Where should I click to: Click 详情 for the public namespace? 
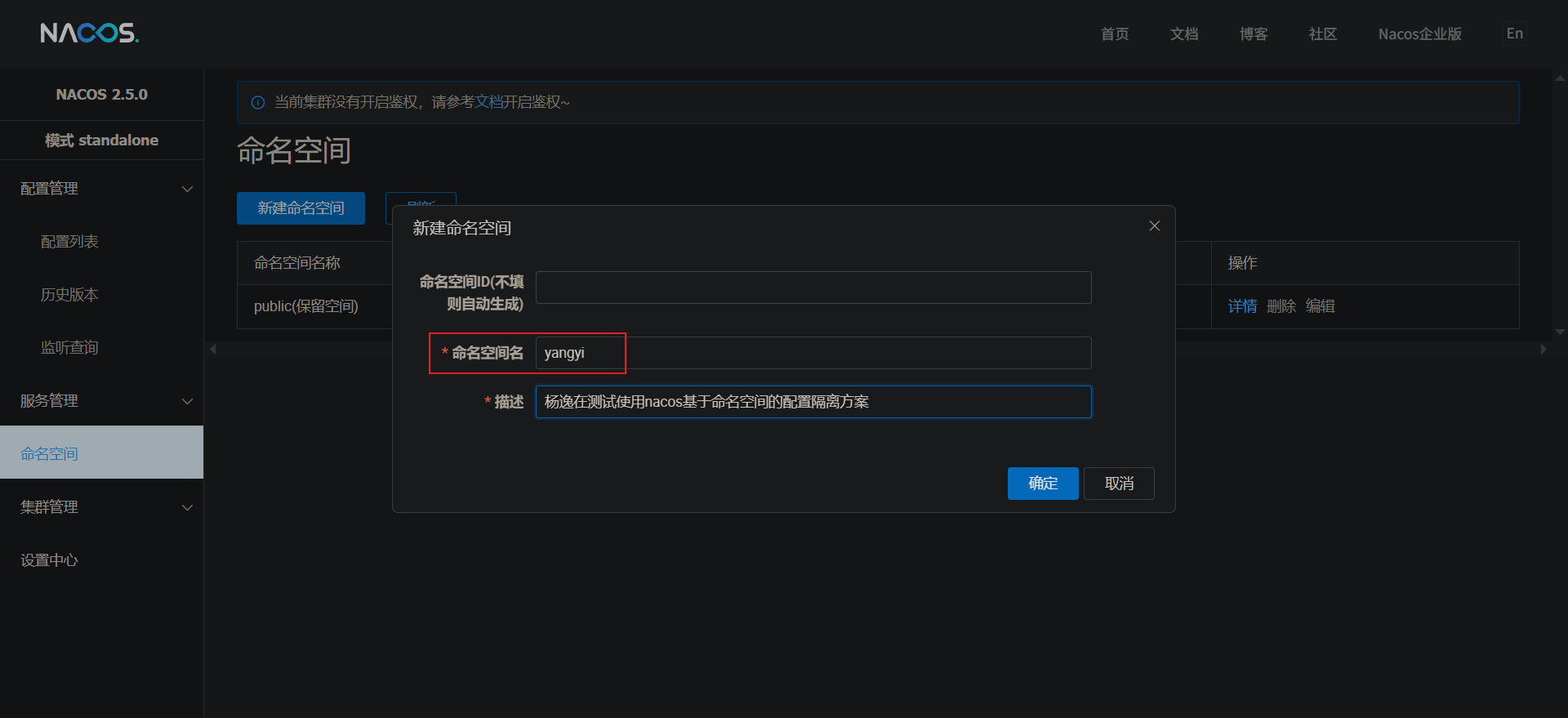tap(1242, 306)
